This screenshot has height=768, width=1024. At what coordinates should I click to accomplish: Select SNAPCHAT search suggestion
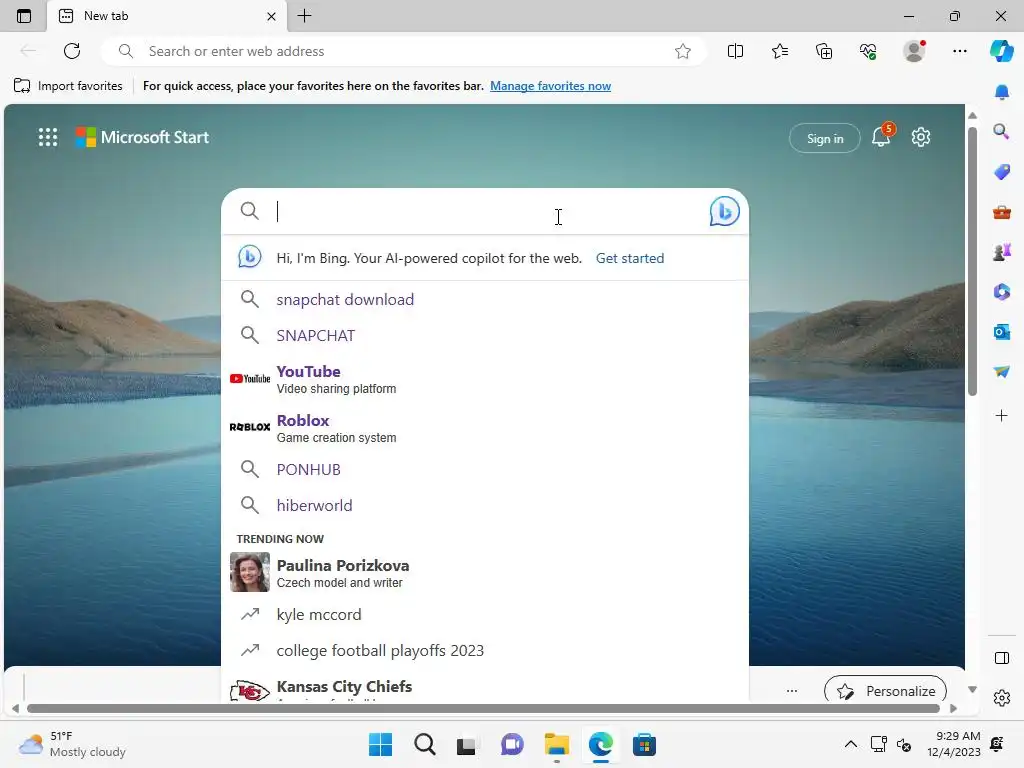click(485, 335)
